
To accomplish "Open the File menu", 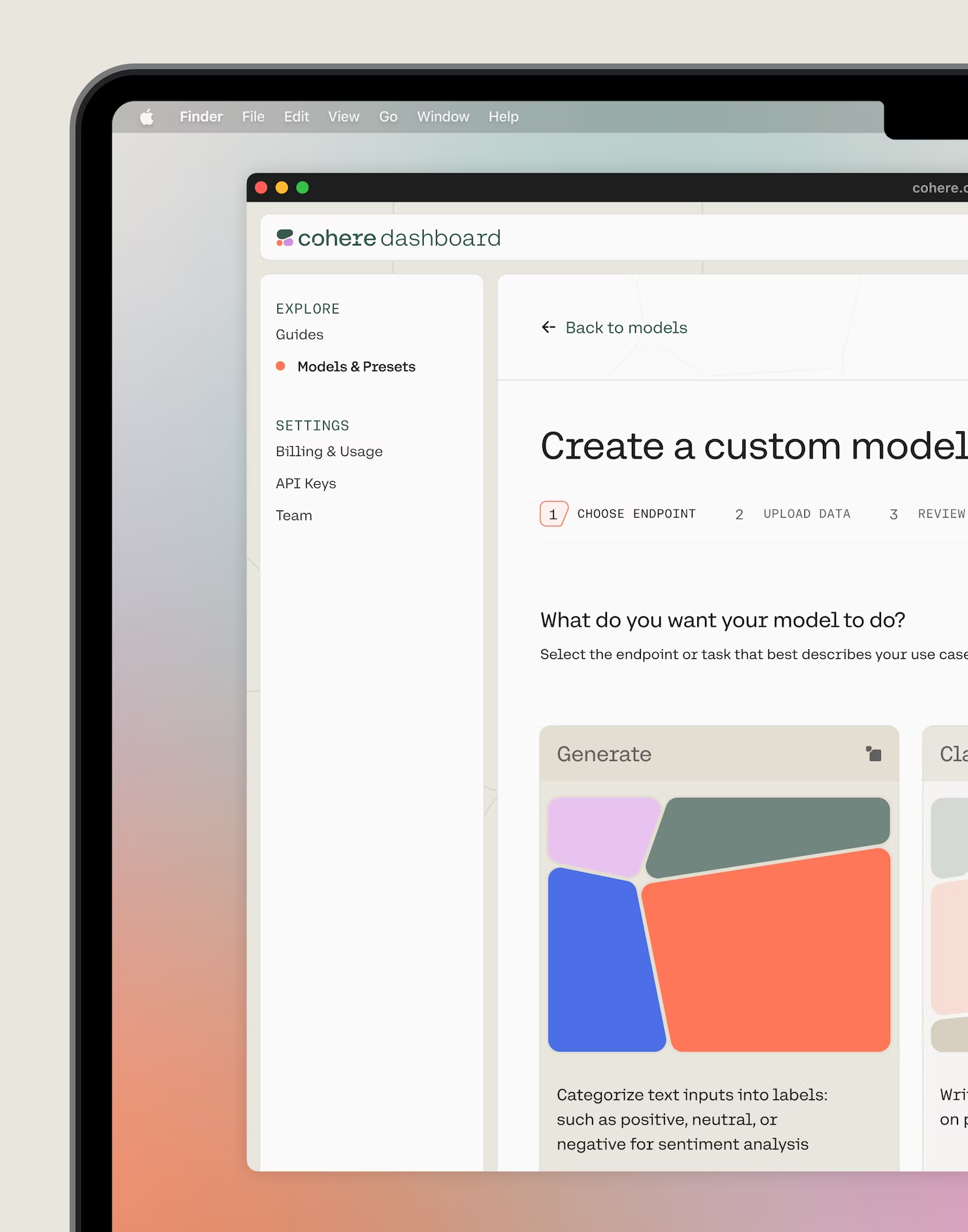I will click(253, 116).
